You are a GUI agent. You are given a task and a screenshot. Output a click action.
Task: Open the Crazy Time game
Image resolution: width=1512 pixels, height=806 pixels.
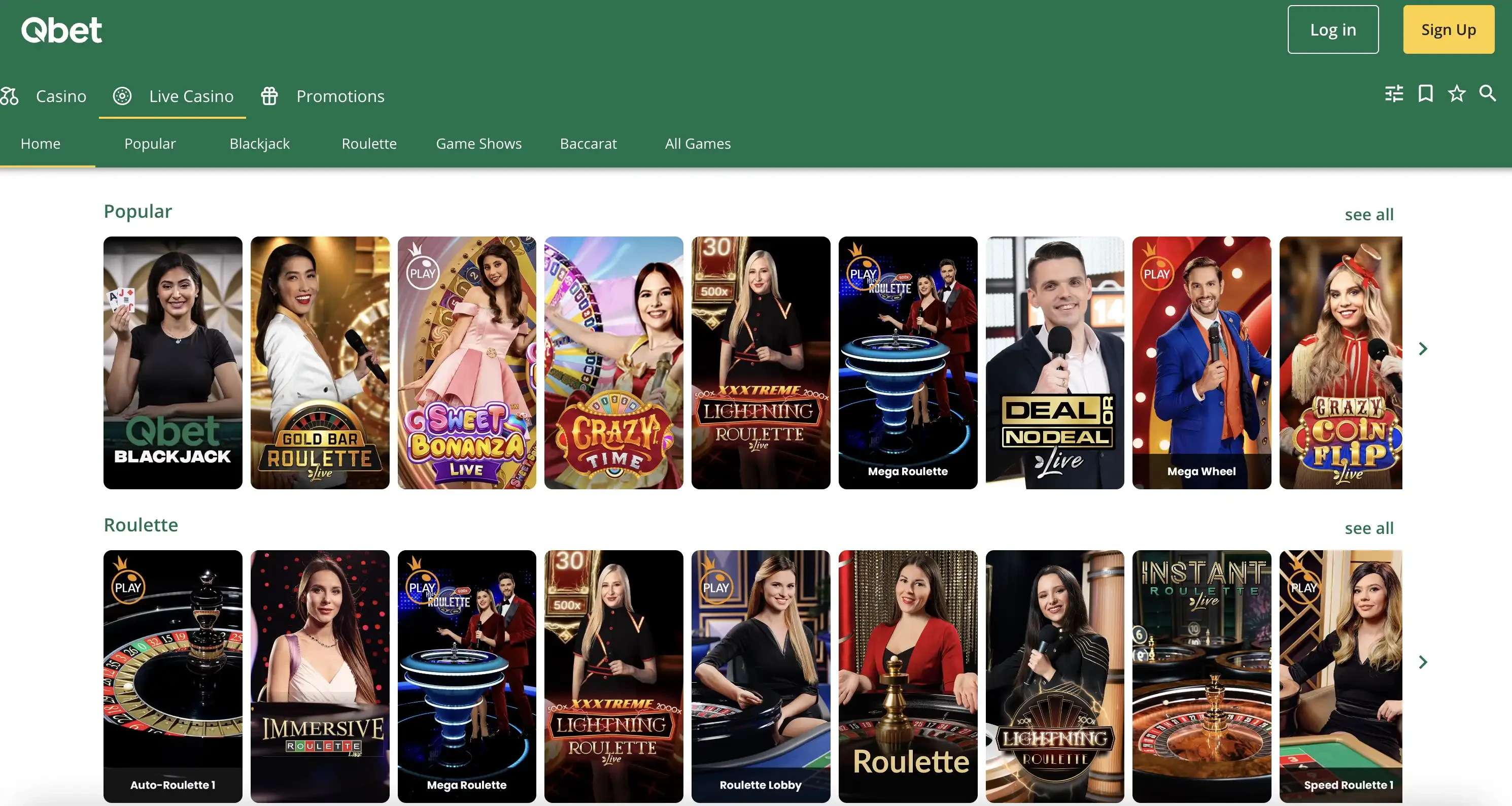(613, 362)
